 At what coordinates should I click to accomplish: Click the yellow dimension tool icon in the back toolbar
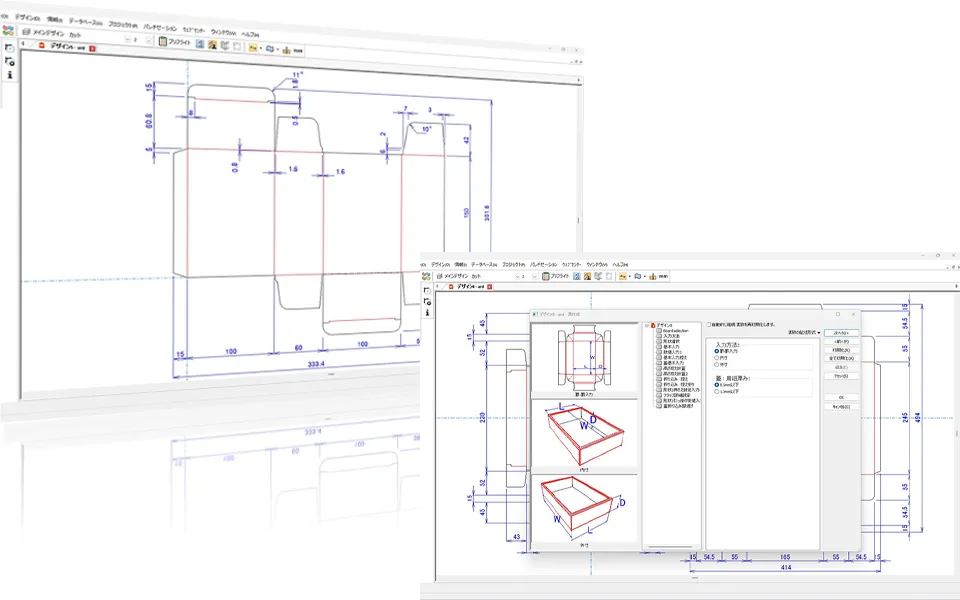click(252, 46)
